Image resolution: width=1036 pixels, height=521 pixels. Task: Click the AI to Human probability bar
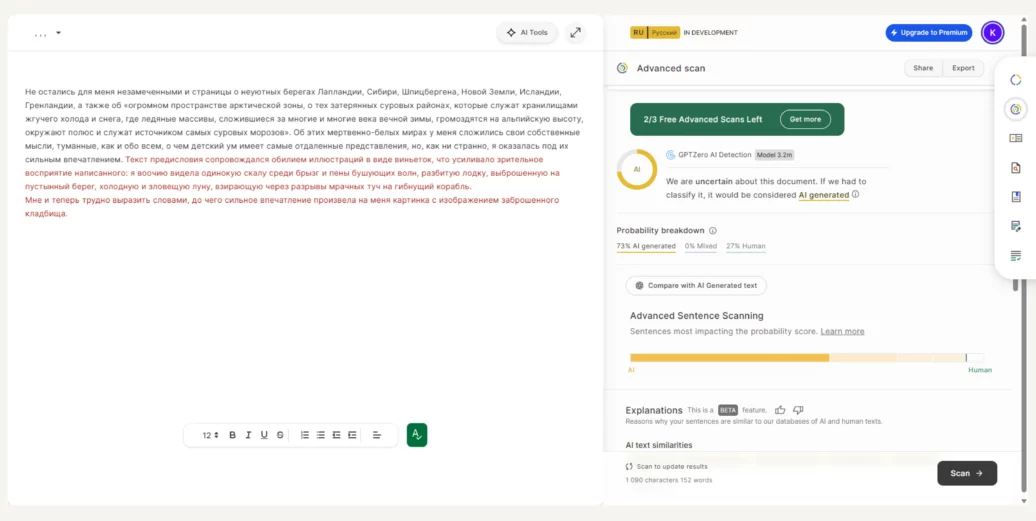tap(806, 357)
